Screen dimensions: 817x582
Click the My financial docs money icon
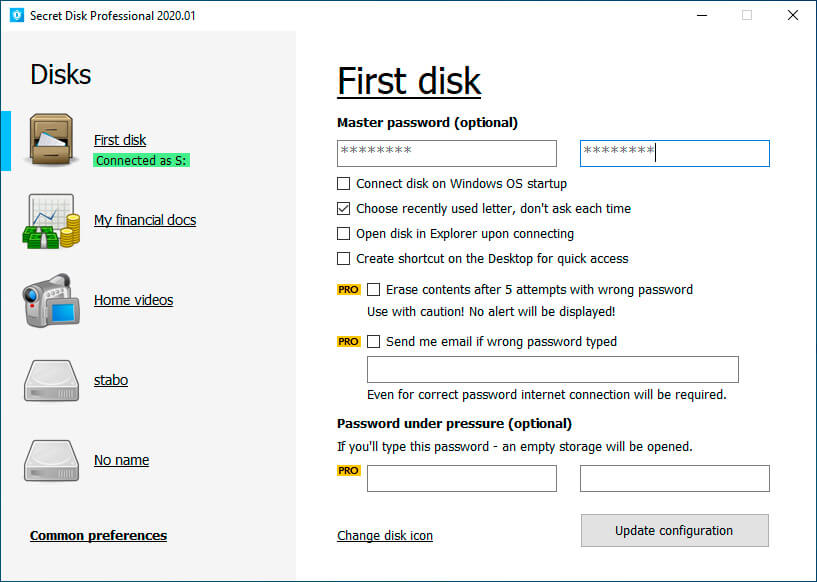click(x=51, y=221)
